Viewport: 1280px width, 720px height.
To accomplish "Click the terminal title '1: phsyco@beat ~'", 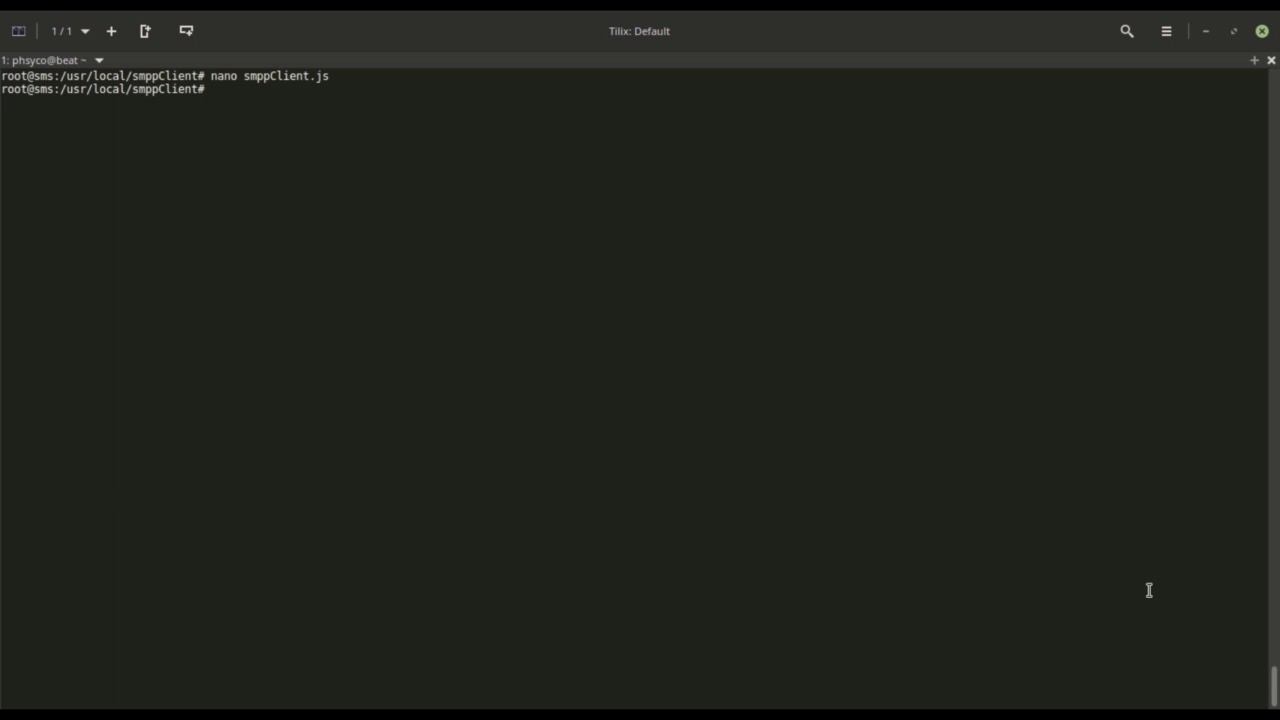I will point(44,60).
